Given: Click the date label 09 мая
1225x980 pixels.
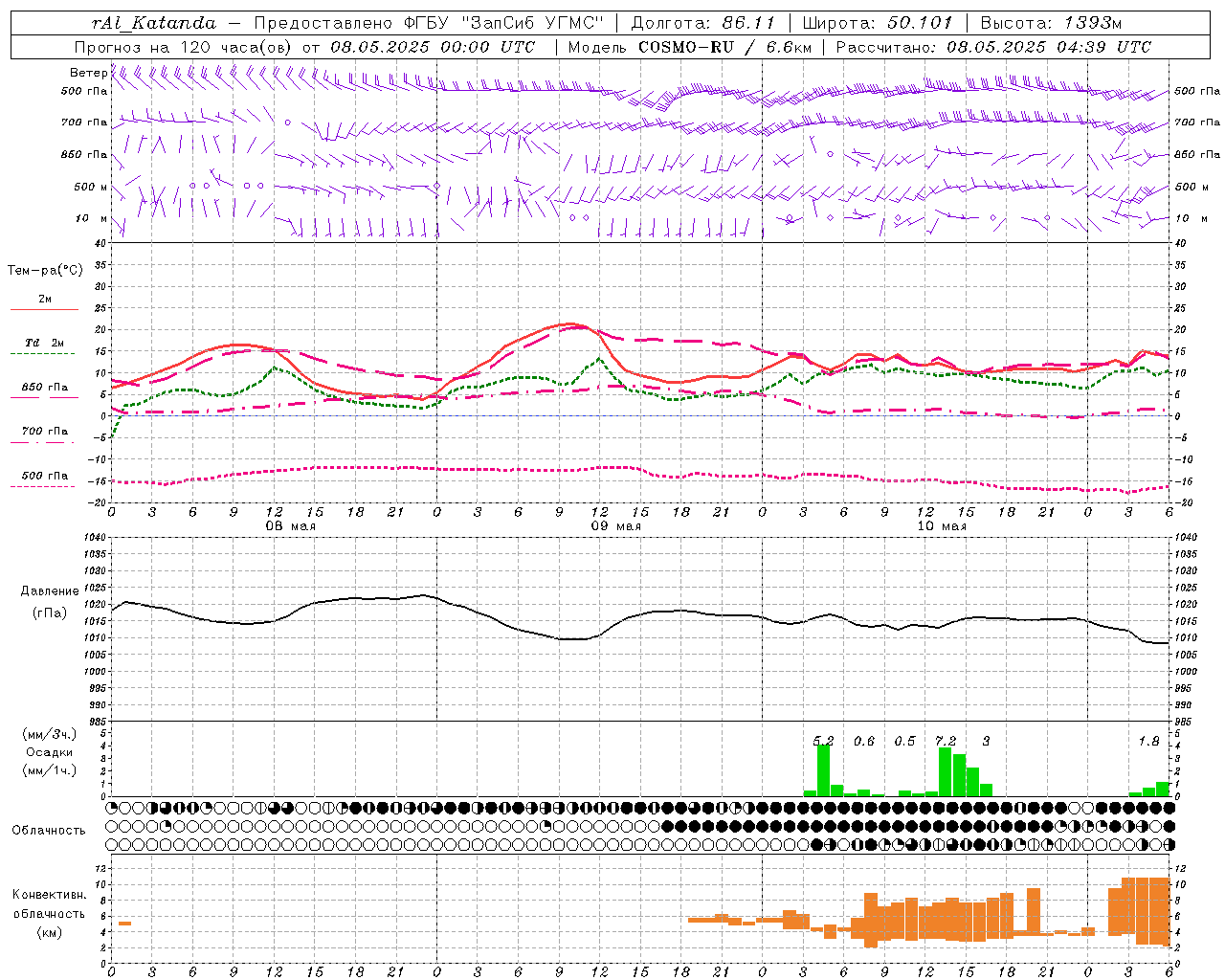Looking at the screenshot, I should 616,526.
